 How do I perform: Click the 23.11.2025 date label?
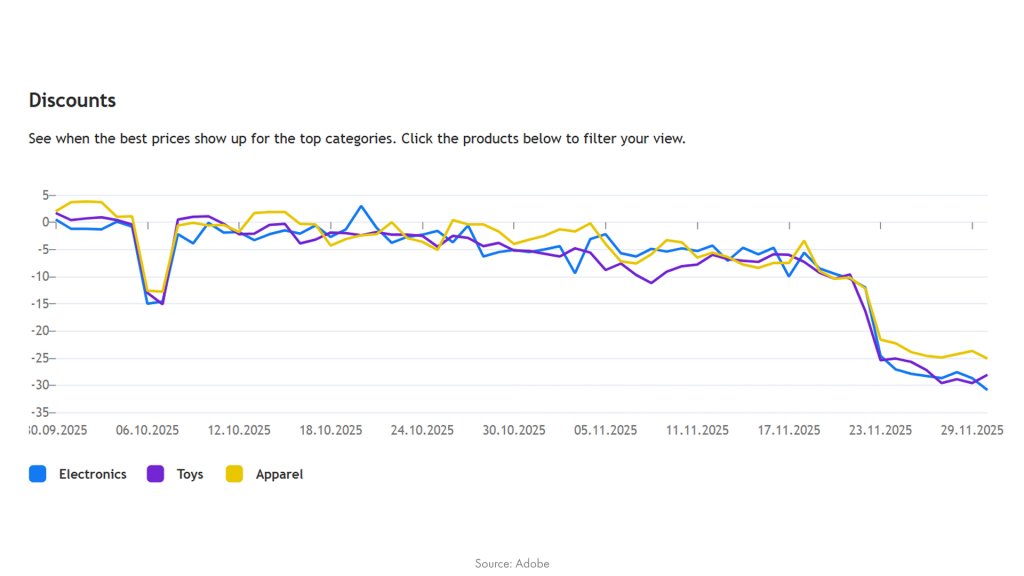coord(880,430)
